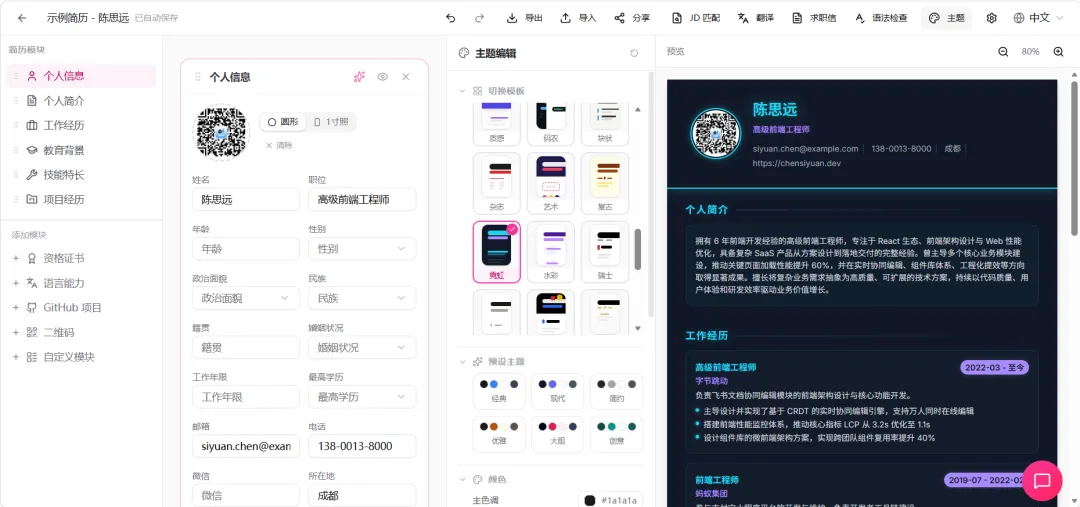This screenshot has width=1080, height=507.
Task: Export resume via 导出 button
Action: tap(524, 18)
